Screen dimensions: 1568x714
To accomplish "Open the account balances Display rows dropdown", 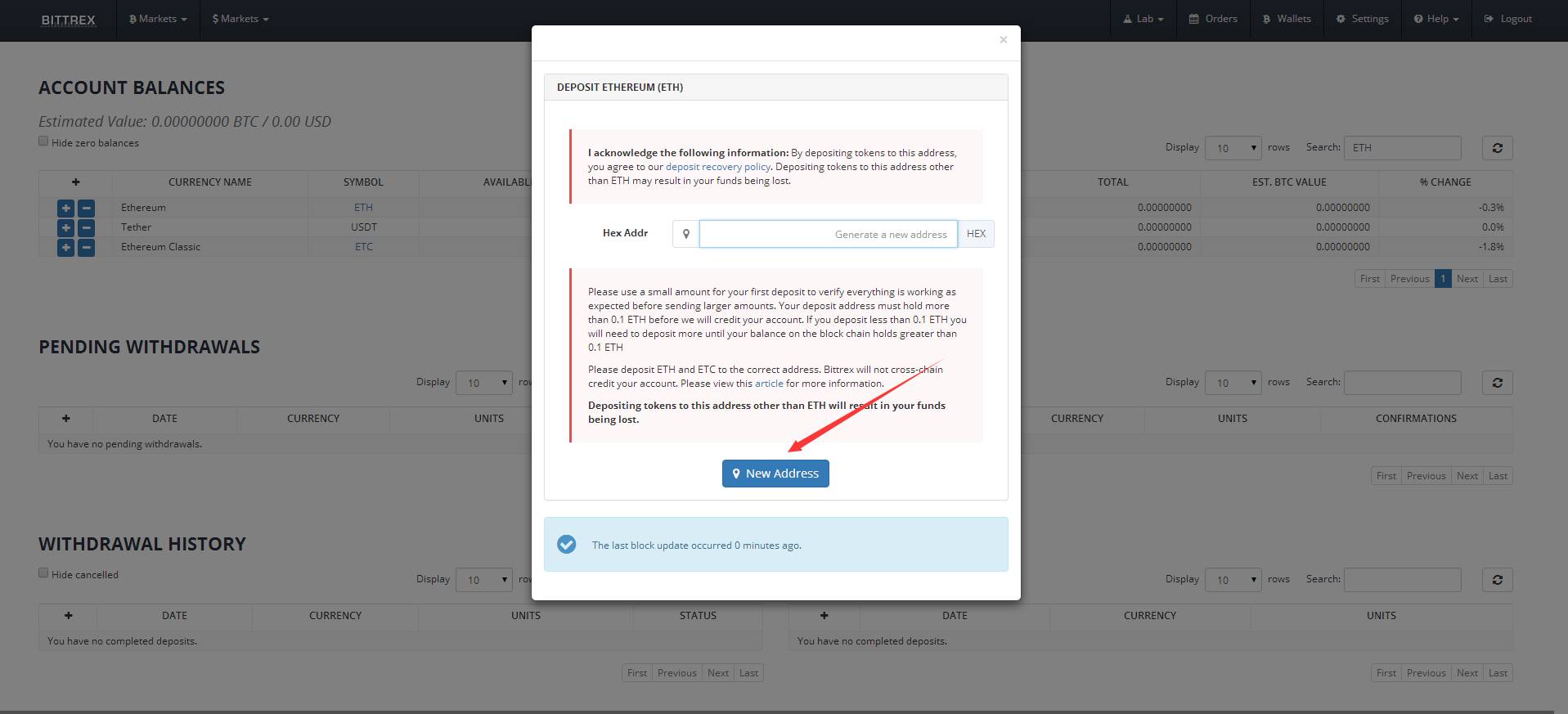I will [1234, 148].
